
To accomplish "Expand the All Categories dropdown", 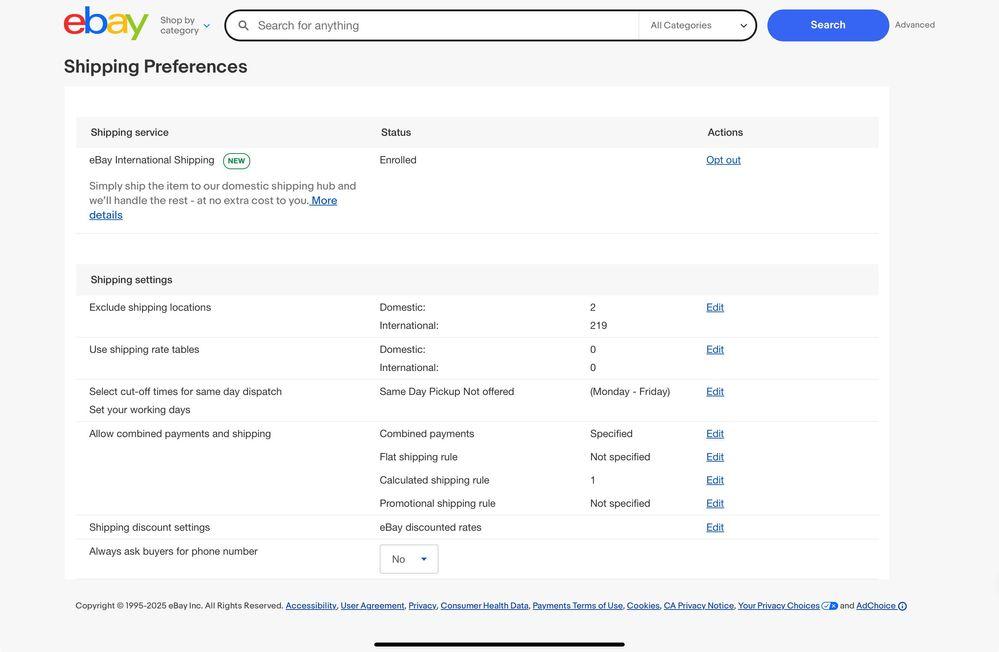I will click(698, 25).
